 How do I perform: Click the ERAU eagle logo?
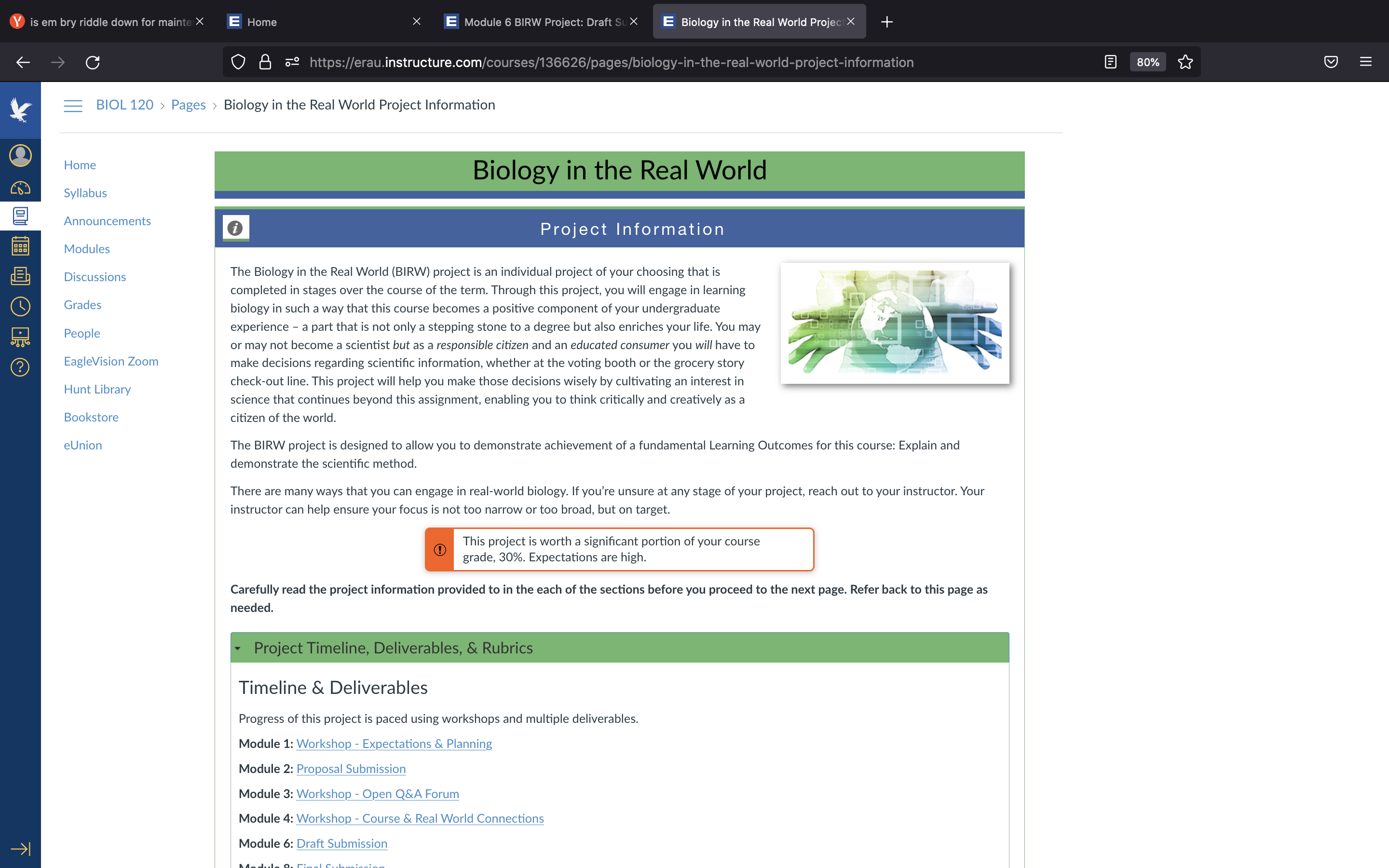pos(20,110)
